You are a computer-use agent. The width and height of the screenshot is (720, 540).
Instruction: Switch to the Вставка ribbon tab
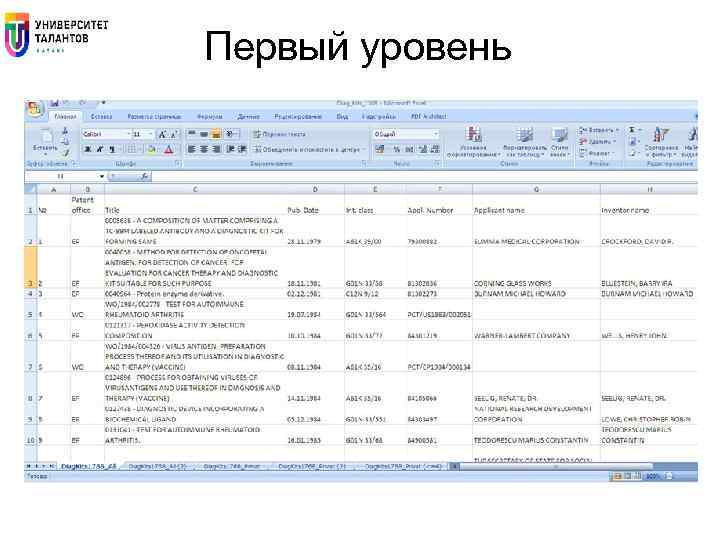coord(101,117)
